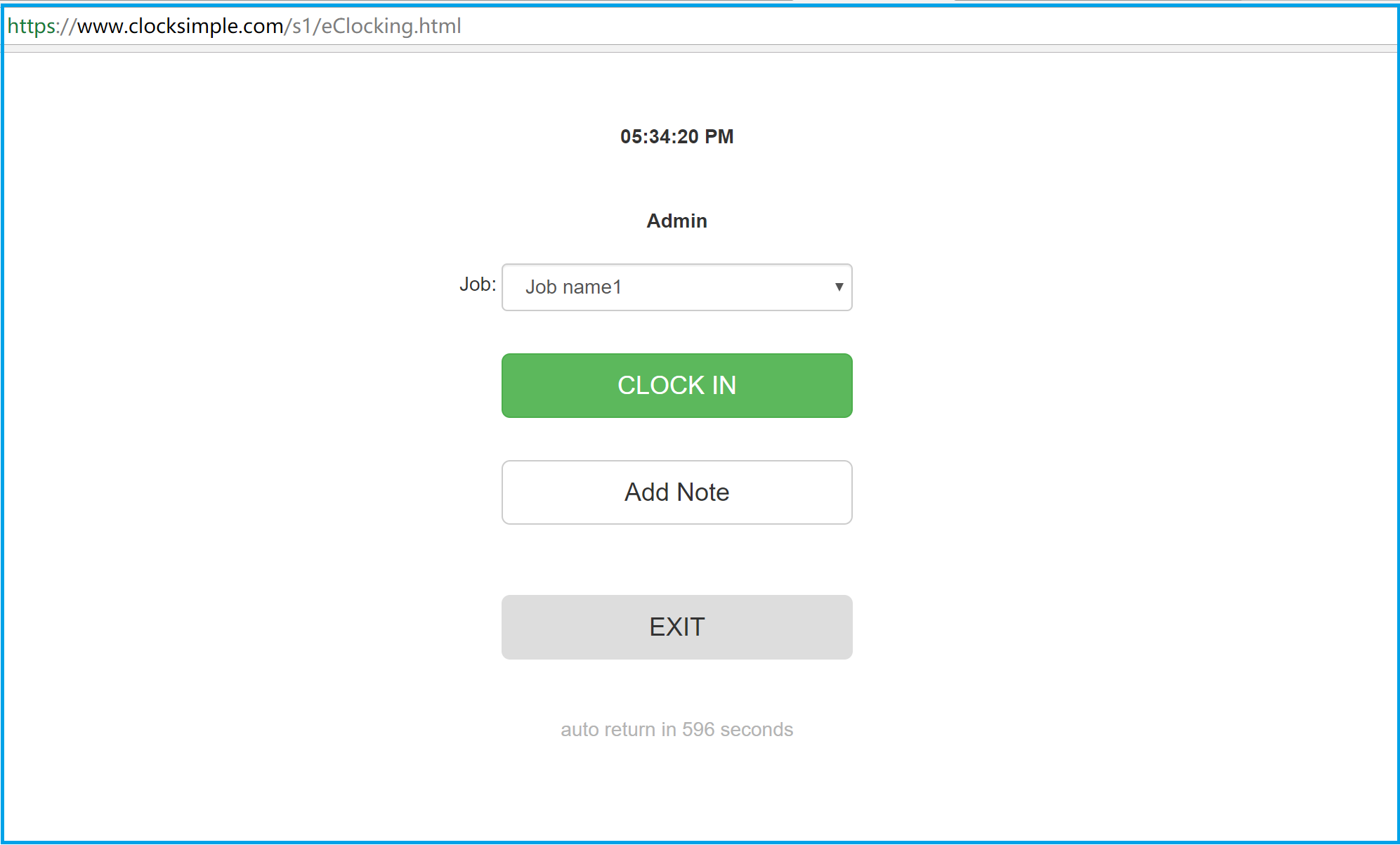Click the green CLOCK IN button

[676, 386]
